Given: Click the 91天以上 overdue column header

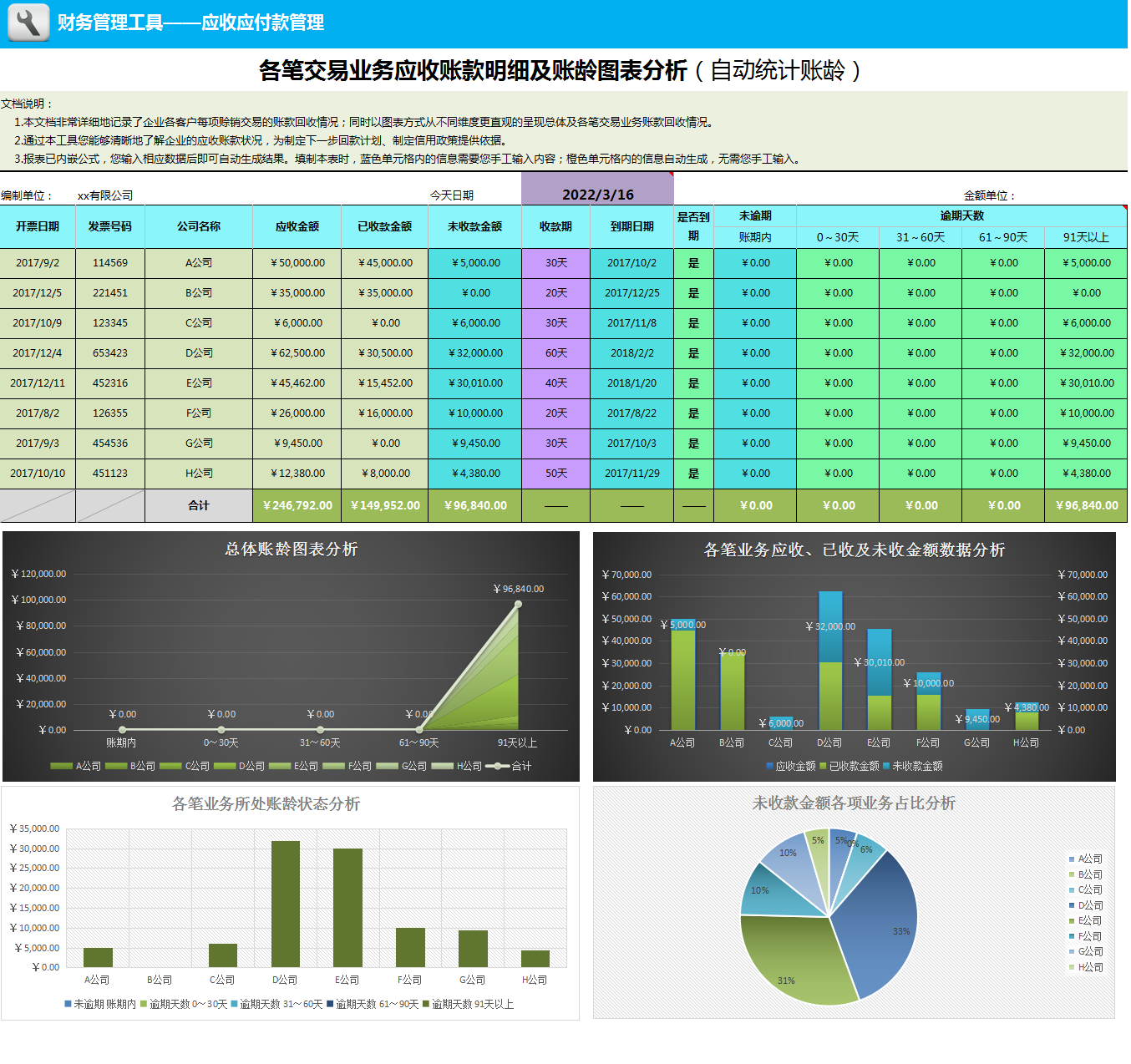Looking at the screenshot, I should point(1086,237).
